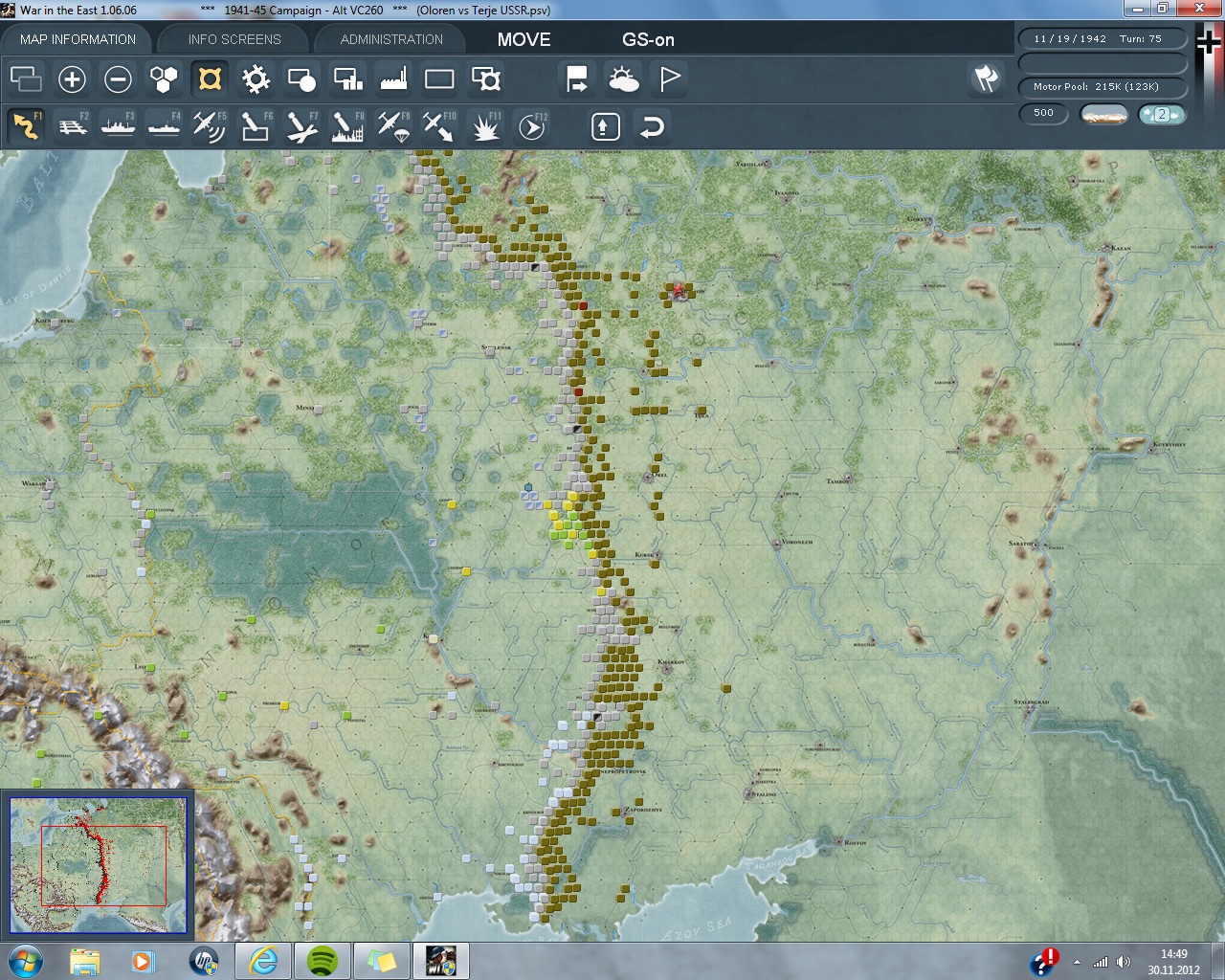Zoom in on the map with the plus icon
1225x980 pixels.
(72, 79)
